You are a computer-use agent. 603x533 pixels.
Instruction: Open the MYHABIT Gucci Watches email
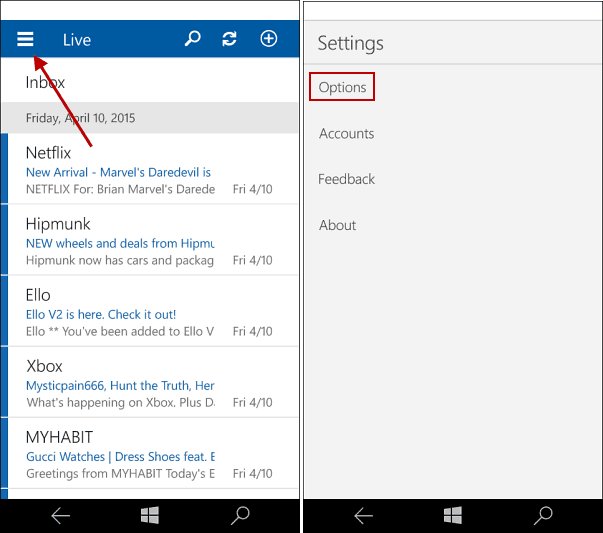pos(150,453)
